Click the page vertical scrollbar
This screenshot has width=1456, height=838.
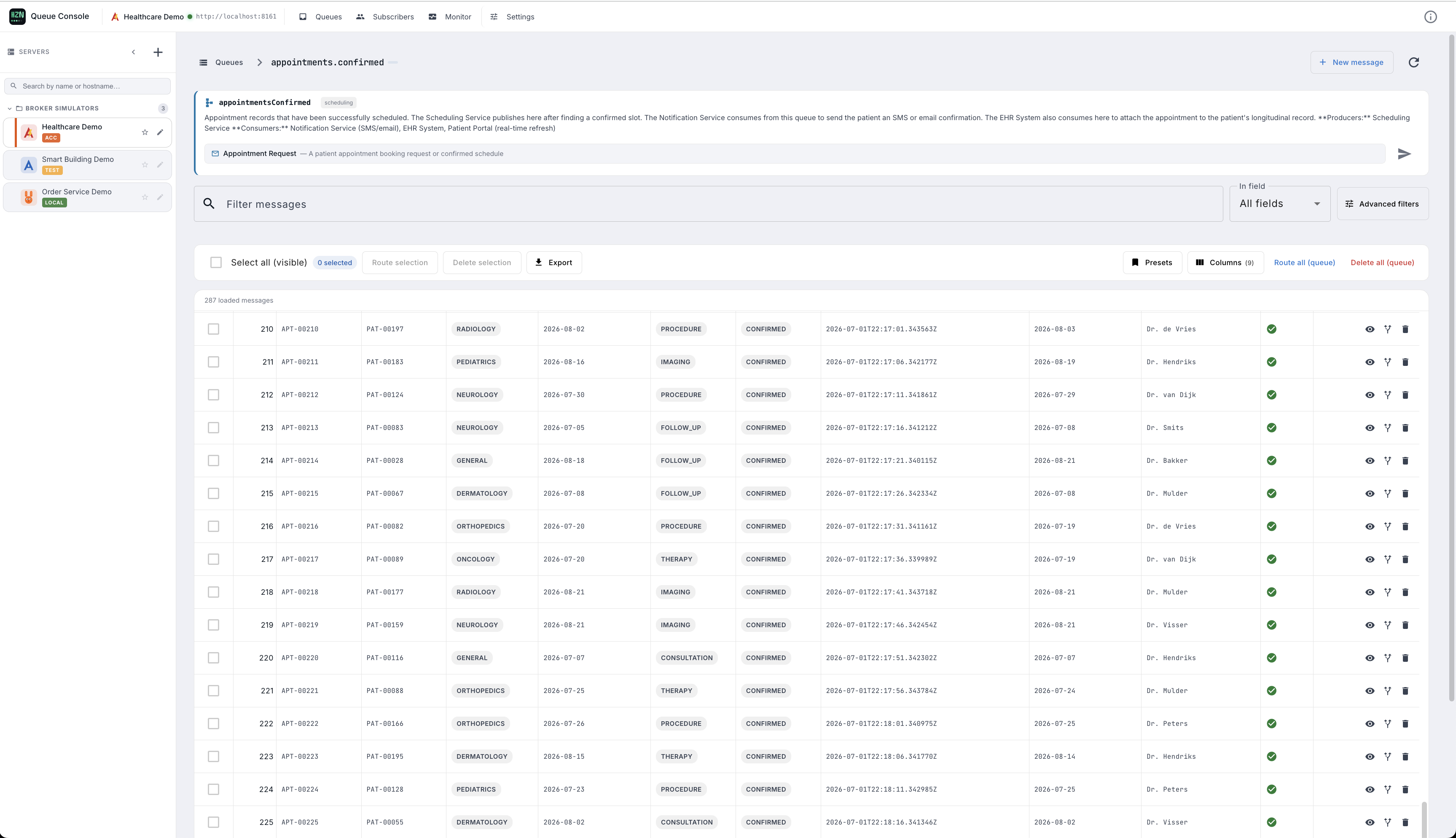pyautogui.click(x=1452, y=368)
